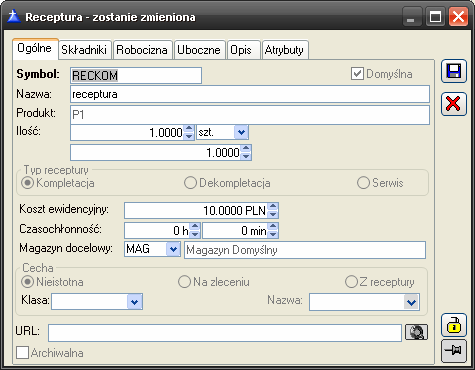Image resolution: width=475 pixels, height=370 pixels.
Task: Switch to the Ogólne tab
Action: pyautogui.click(x=35, y=49)
